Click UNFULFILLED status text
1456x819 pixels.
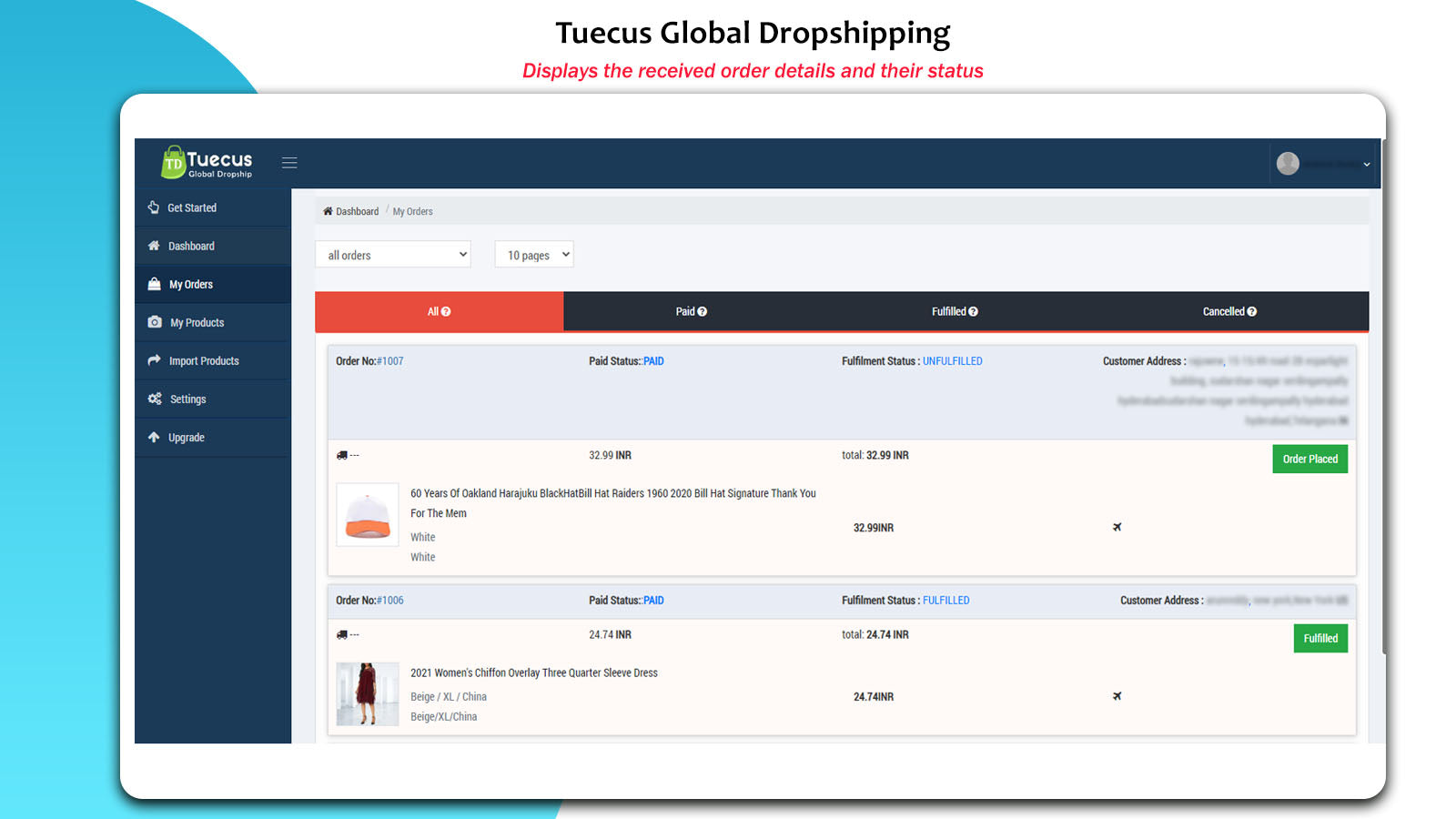pos(953,361)
